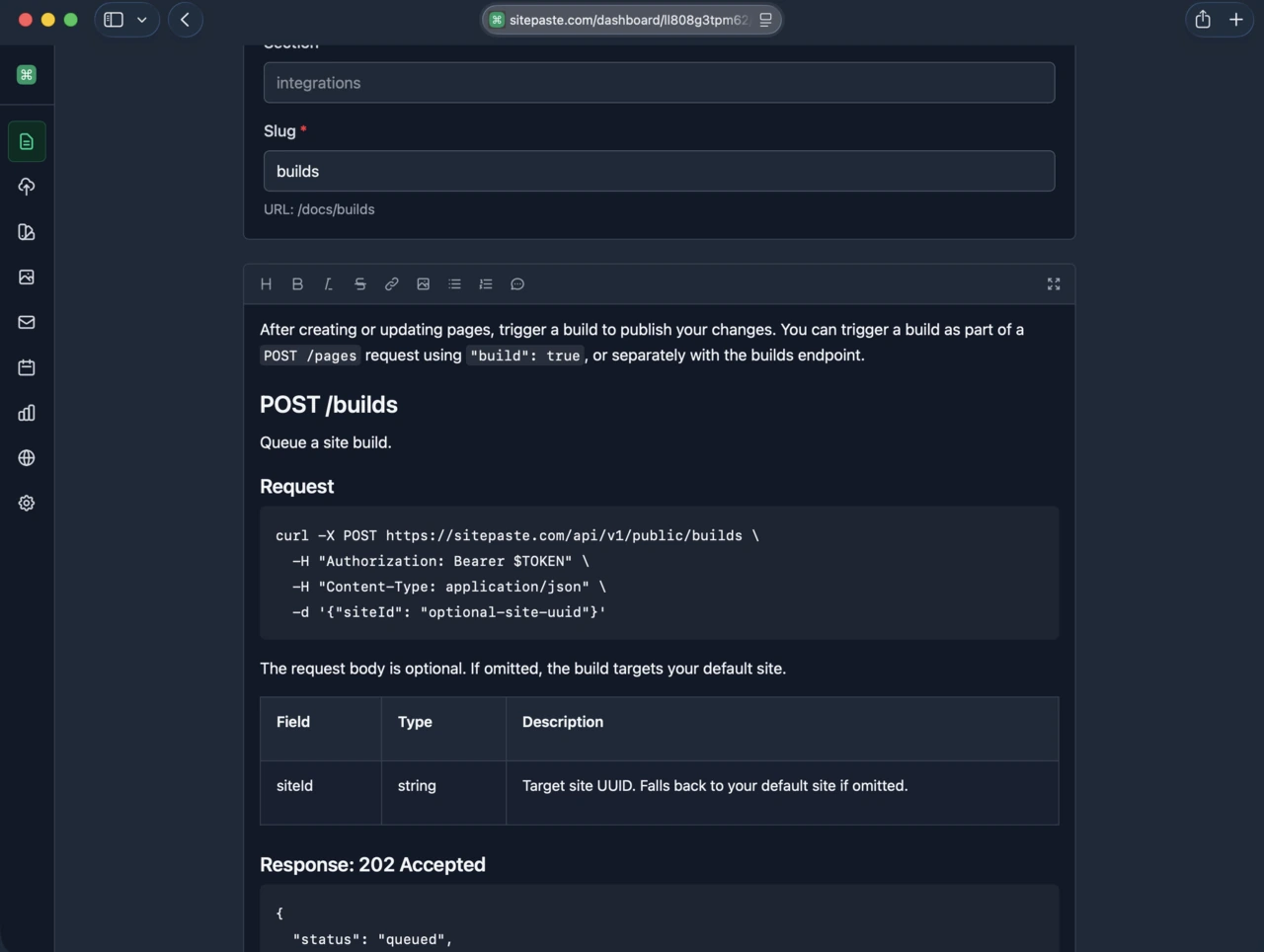
Task: Insert a quote using the speech bubble icon
Action: coord(517,284)
